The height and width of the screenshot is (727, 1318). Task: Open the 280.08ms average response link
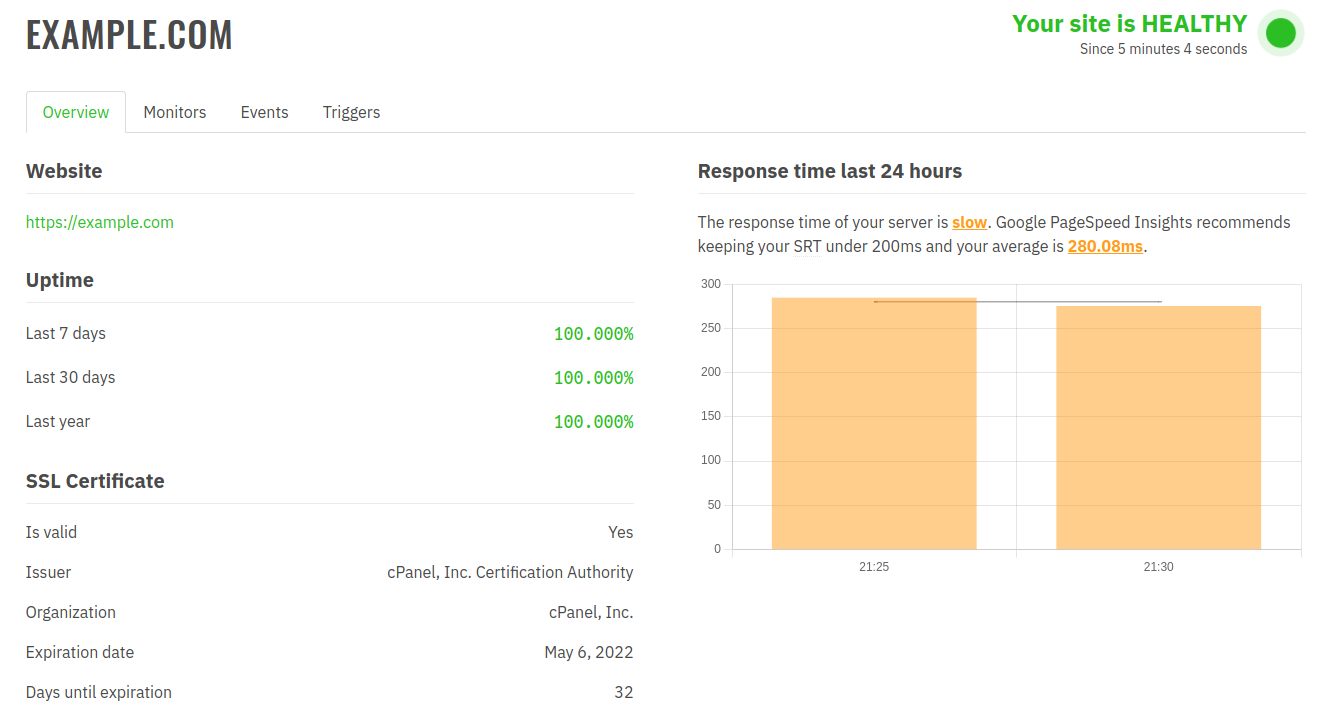pyautogui.click(x=1104, y=246)
